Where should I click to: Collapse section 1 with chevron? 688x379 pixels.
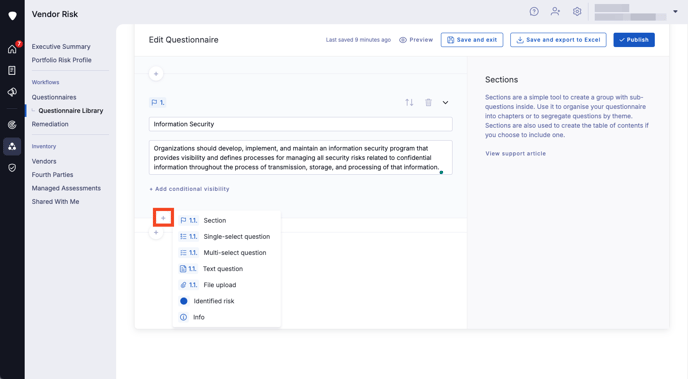click(x=445, y=103)
